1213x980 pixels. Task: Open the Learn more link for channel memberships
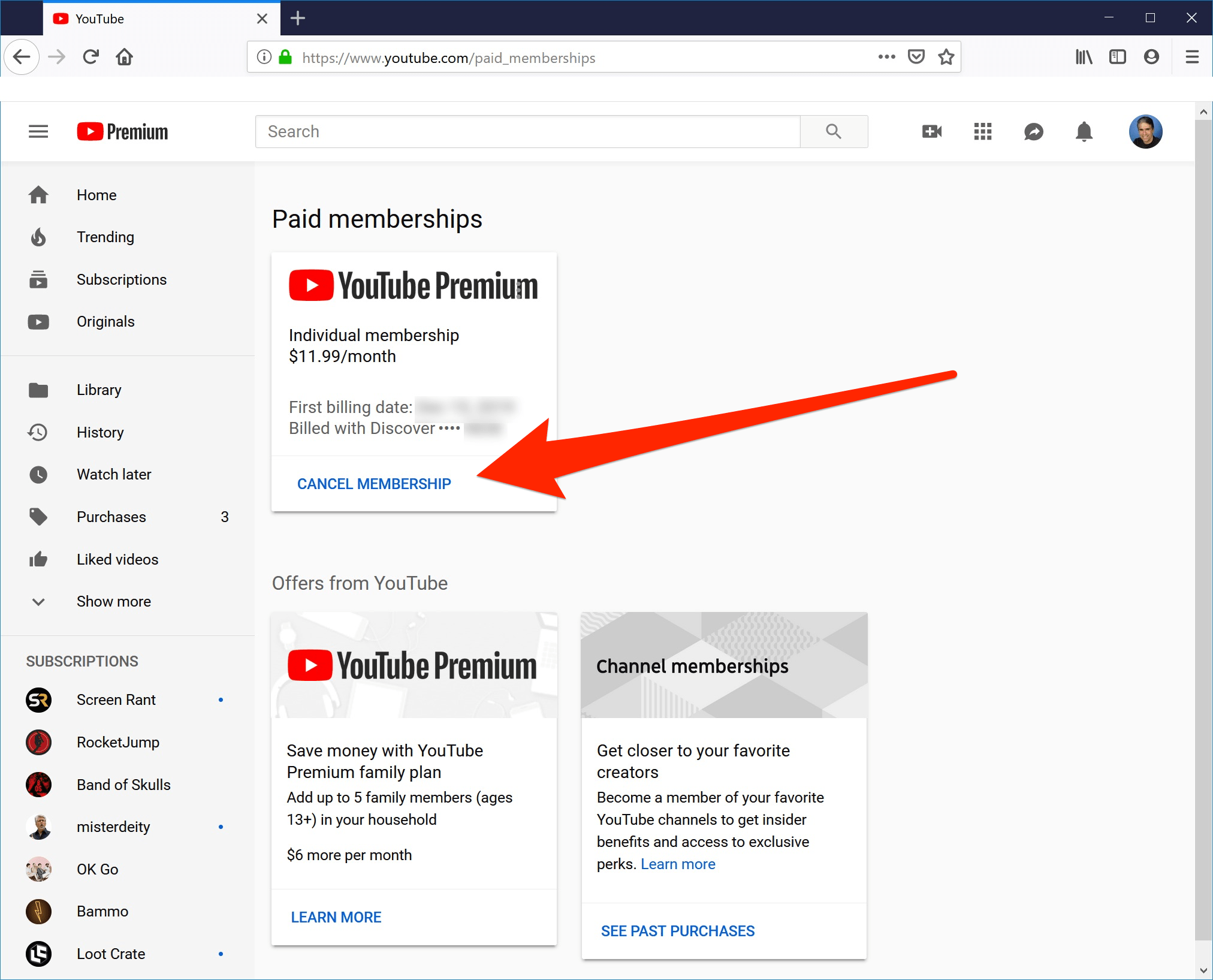coord(678,864)
